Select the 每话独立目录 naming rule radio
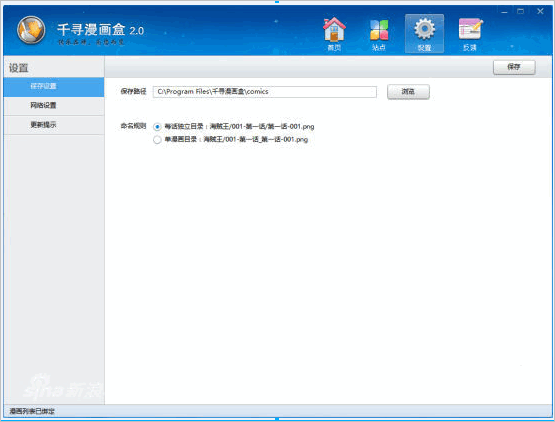Screen dimensions: 555x422 [x=157, y=127]
